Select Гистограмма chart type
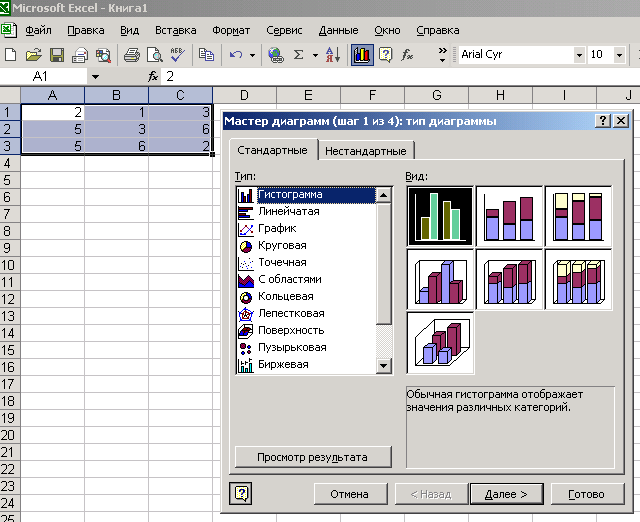 click(x=306, y=195)
